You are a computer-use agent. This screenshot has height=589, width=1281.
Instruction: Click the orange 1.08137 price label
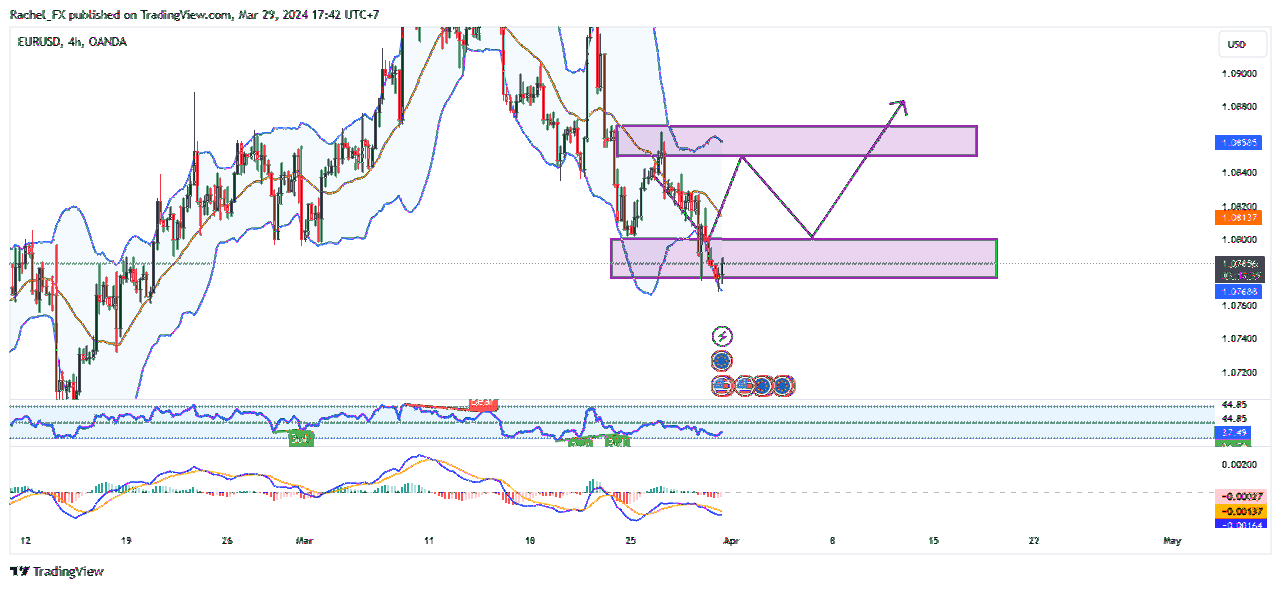(1239, 217)
